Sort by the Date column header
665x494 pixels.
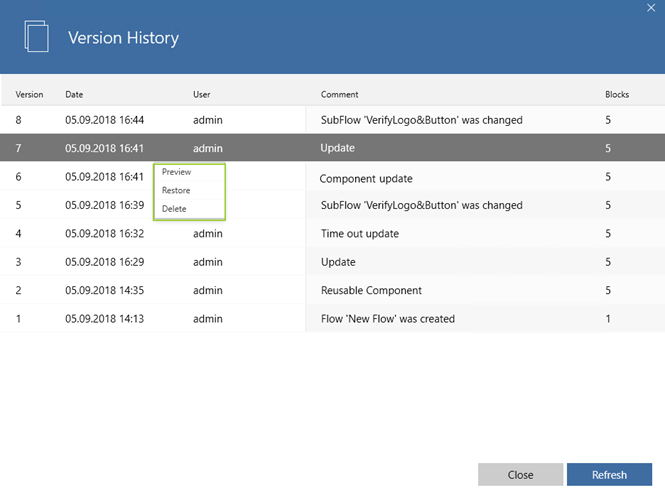[x=74, y=95]
